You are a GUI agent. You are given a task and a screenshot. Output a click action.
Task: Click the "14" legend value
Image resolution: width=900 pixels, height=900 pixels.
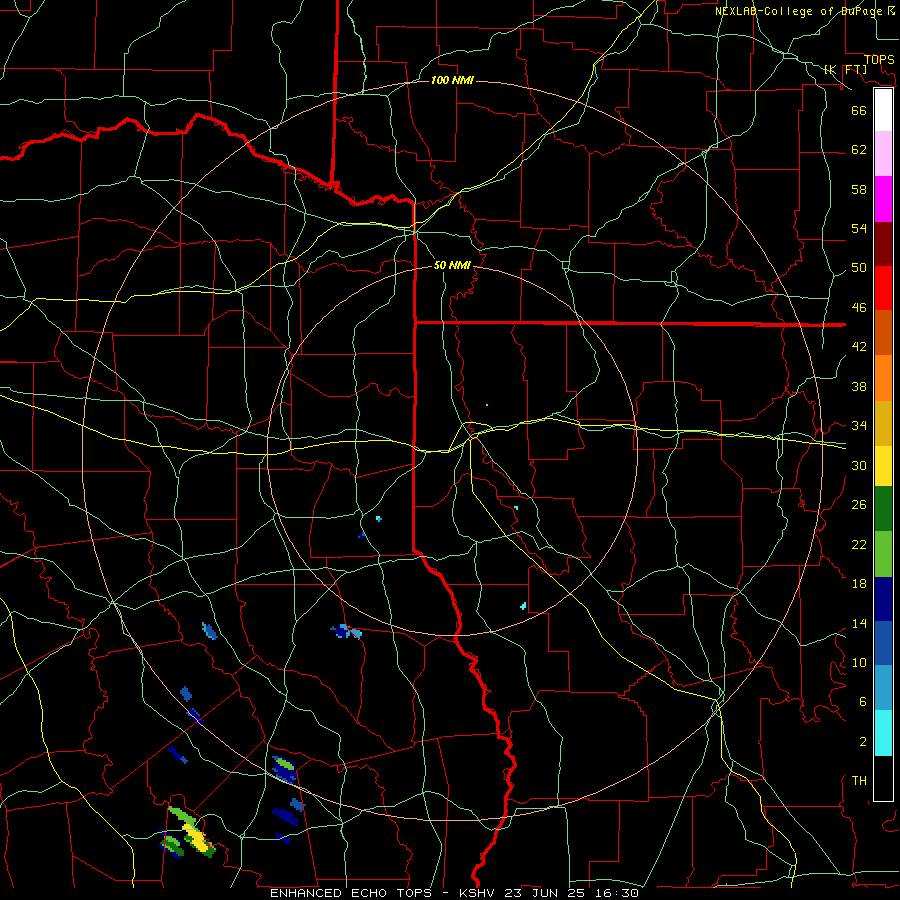[x=859, y=623]
